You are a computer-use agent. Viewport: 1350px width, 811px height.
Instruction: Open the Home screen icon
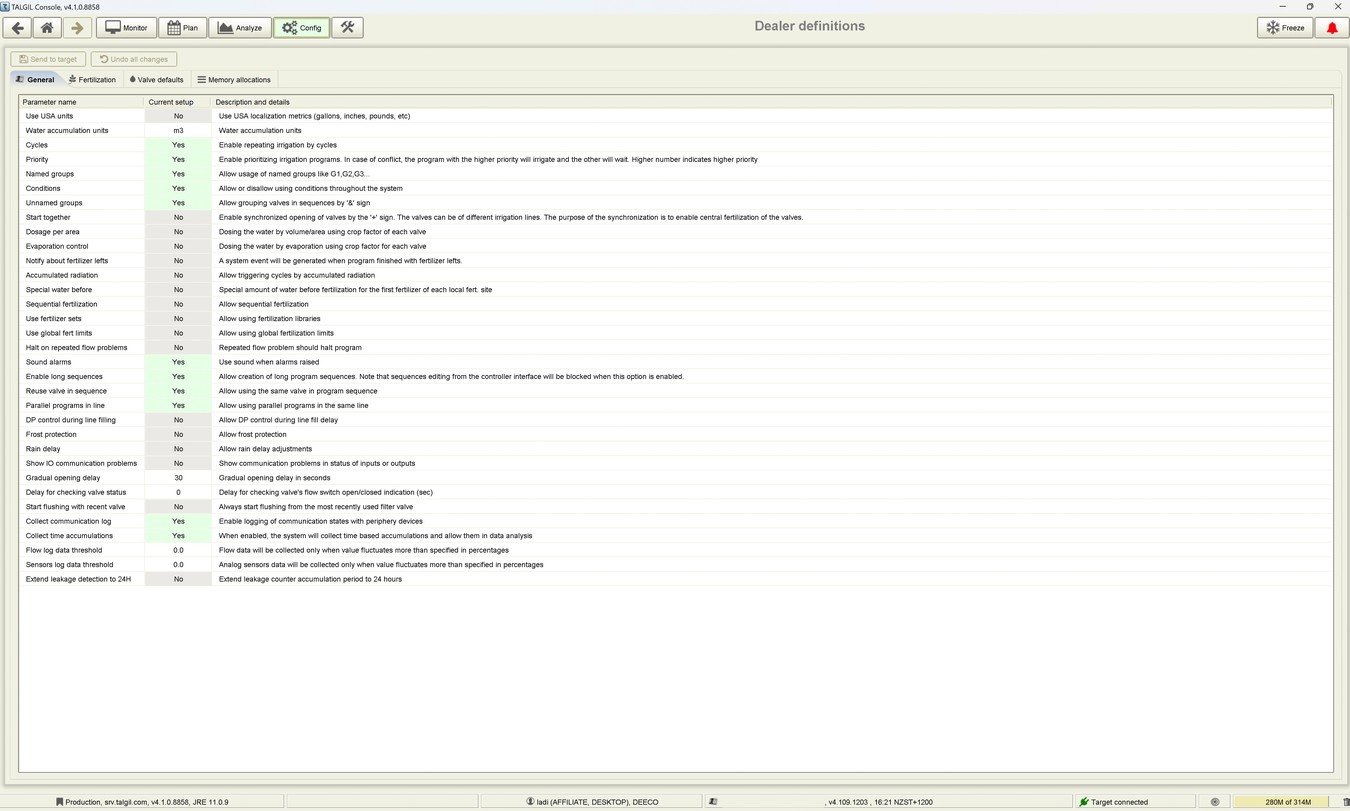[x=47, y=28]
